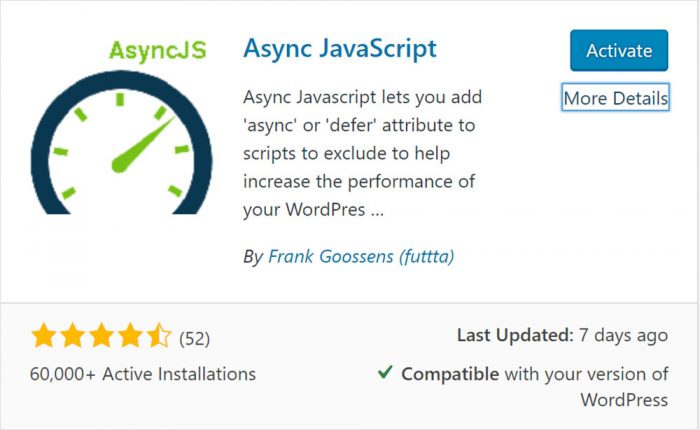The height and width of the screenshot is (430, 700).
Task: Click the green compatibility checkmark icon
Action: click(385, 372)
